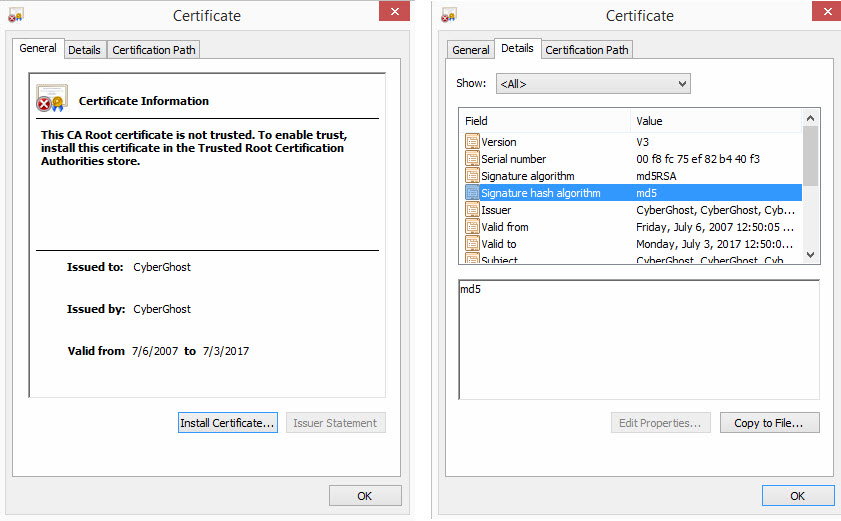This screenshot has height=521, width=841.
Task: Click the Install Certificate... button
Action: pyautogui.click(x=227, y=423)
